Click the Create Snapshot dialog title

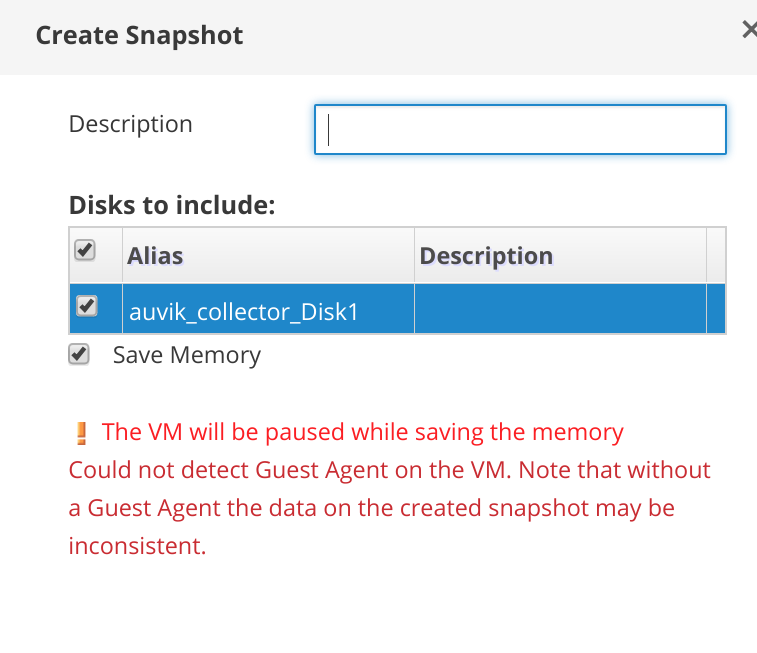[139, 36]
